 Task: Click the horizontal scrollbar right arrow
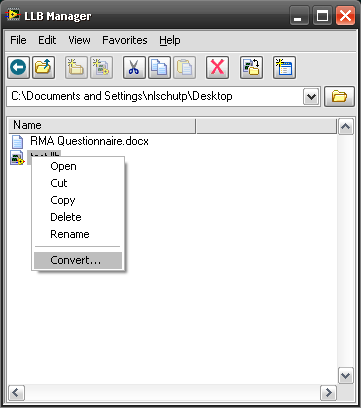(x=328, y=393)
